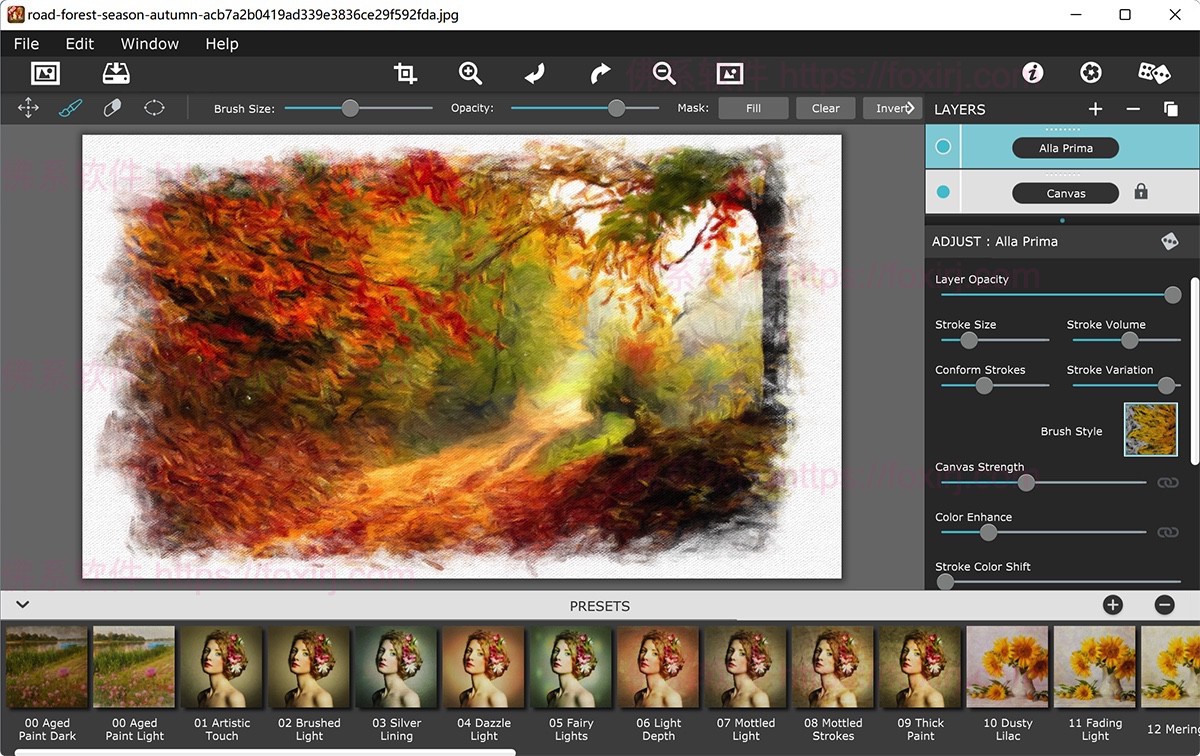
Task: Select the 09 Thick Paint preset thumbnail
Action: click(919, 666)
